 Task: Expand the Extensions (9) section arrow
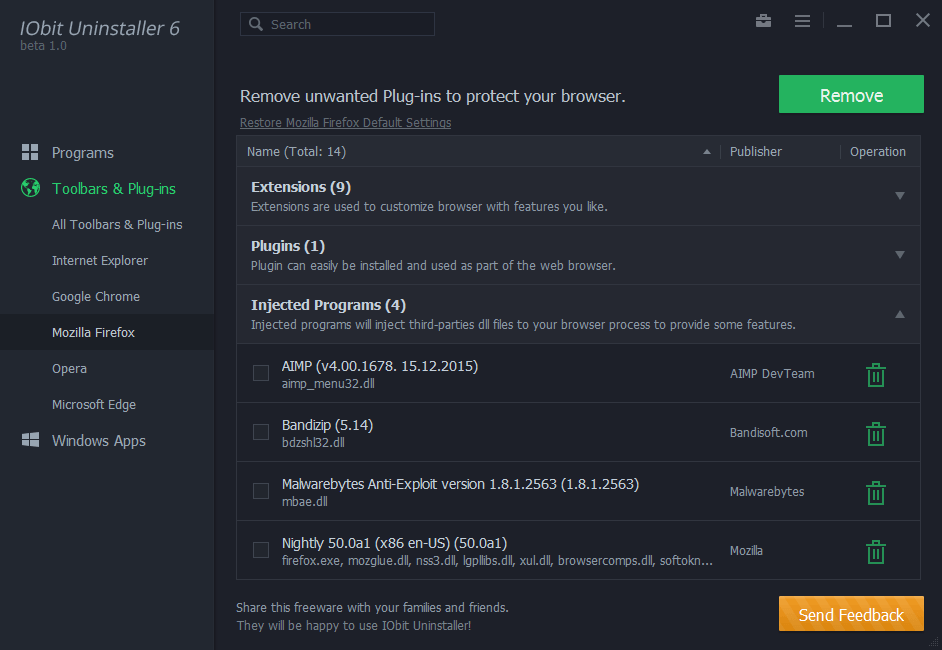pos(900,196)
